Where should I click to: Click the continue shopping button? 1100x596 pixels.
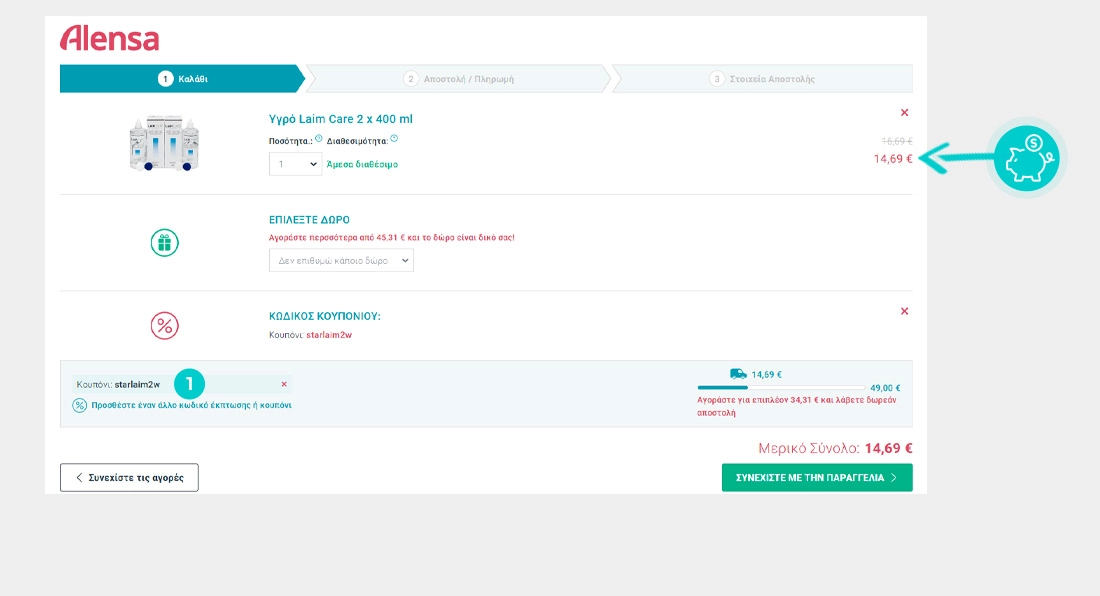point(129,478)
